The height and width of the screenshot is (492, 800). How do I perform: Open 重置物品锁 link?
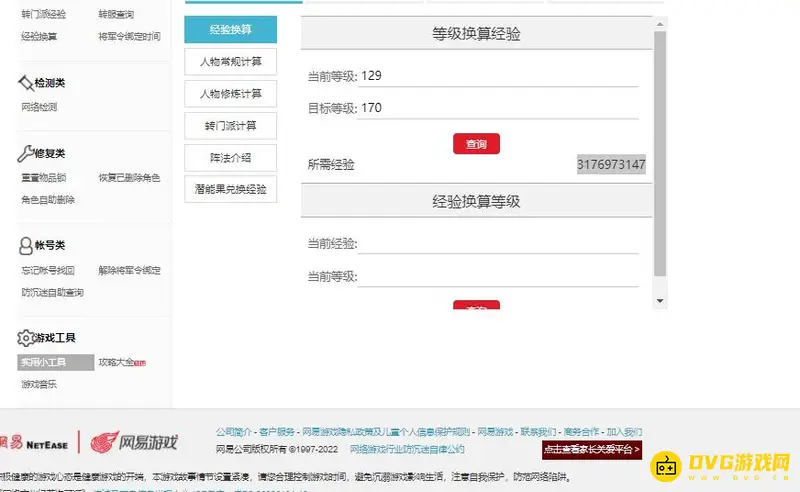point(43,178)
